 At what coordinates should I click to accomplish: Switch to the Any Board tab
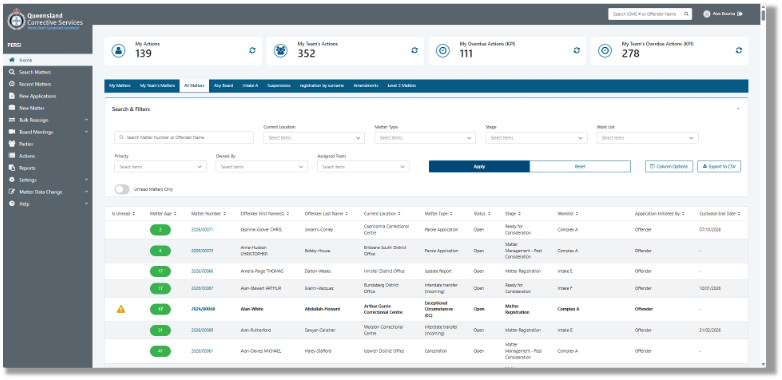pyautogui.click(x=223, y=86)
